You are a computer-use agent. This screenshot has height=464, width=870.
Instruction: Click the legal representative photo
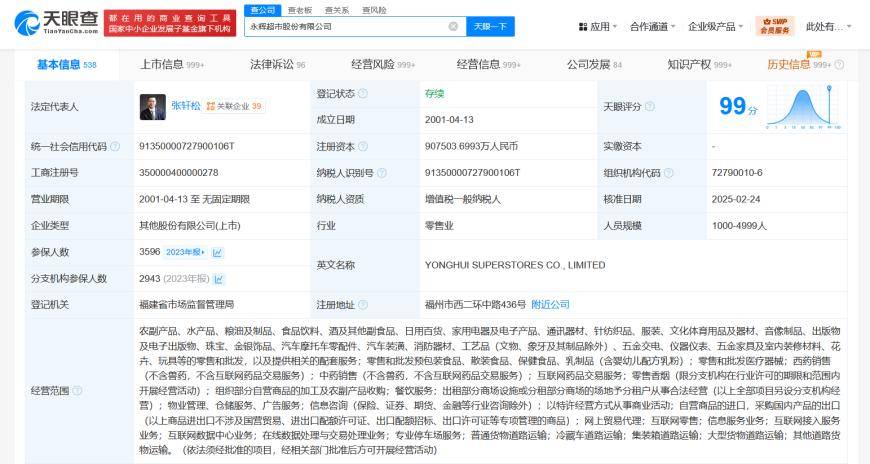(x=153, y=107)
